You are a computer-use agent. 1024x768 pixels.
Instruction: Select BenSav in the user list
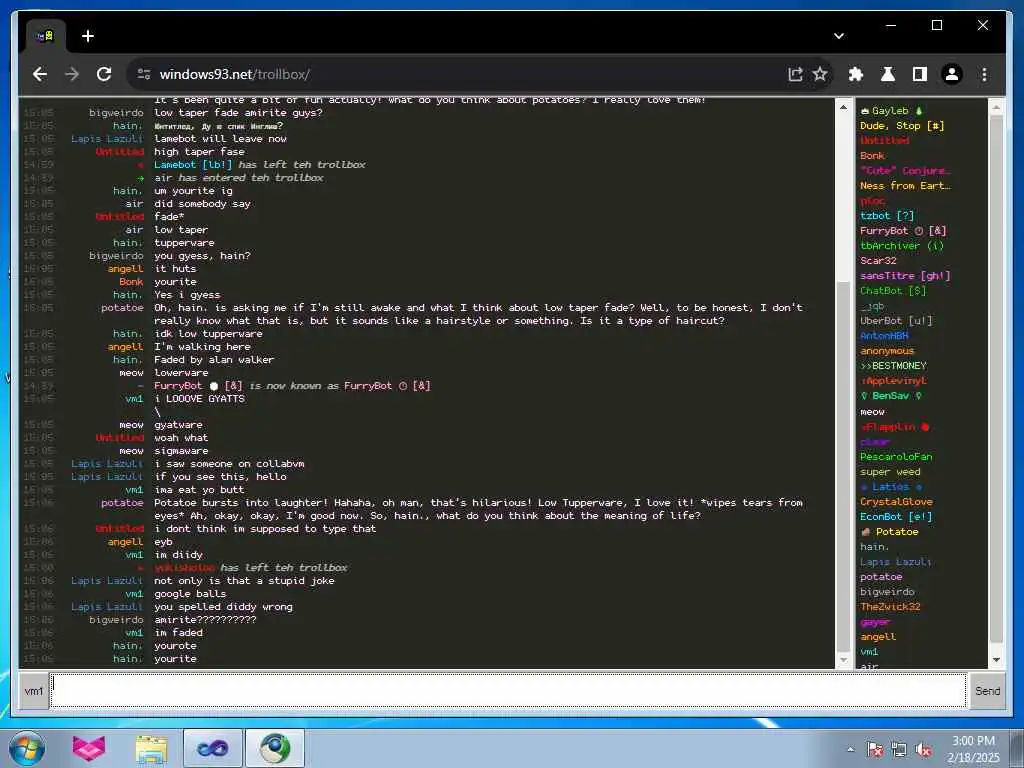(891, 396)
